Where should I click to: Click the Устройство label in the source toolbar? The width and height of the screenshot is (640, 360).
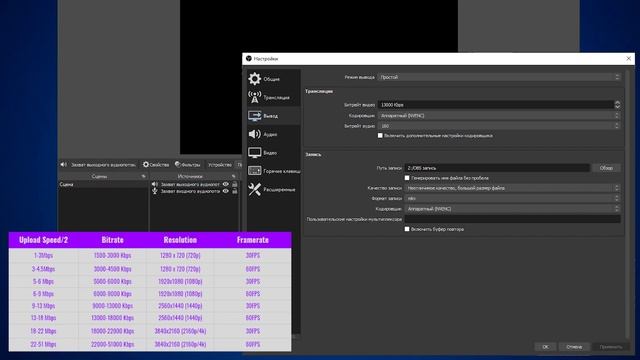[x=220, y=164]
